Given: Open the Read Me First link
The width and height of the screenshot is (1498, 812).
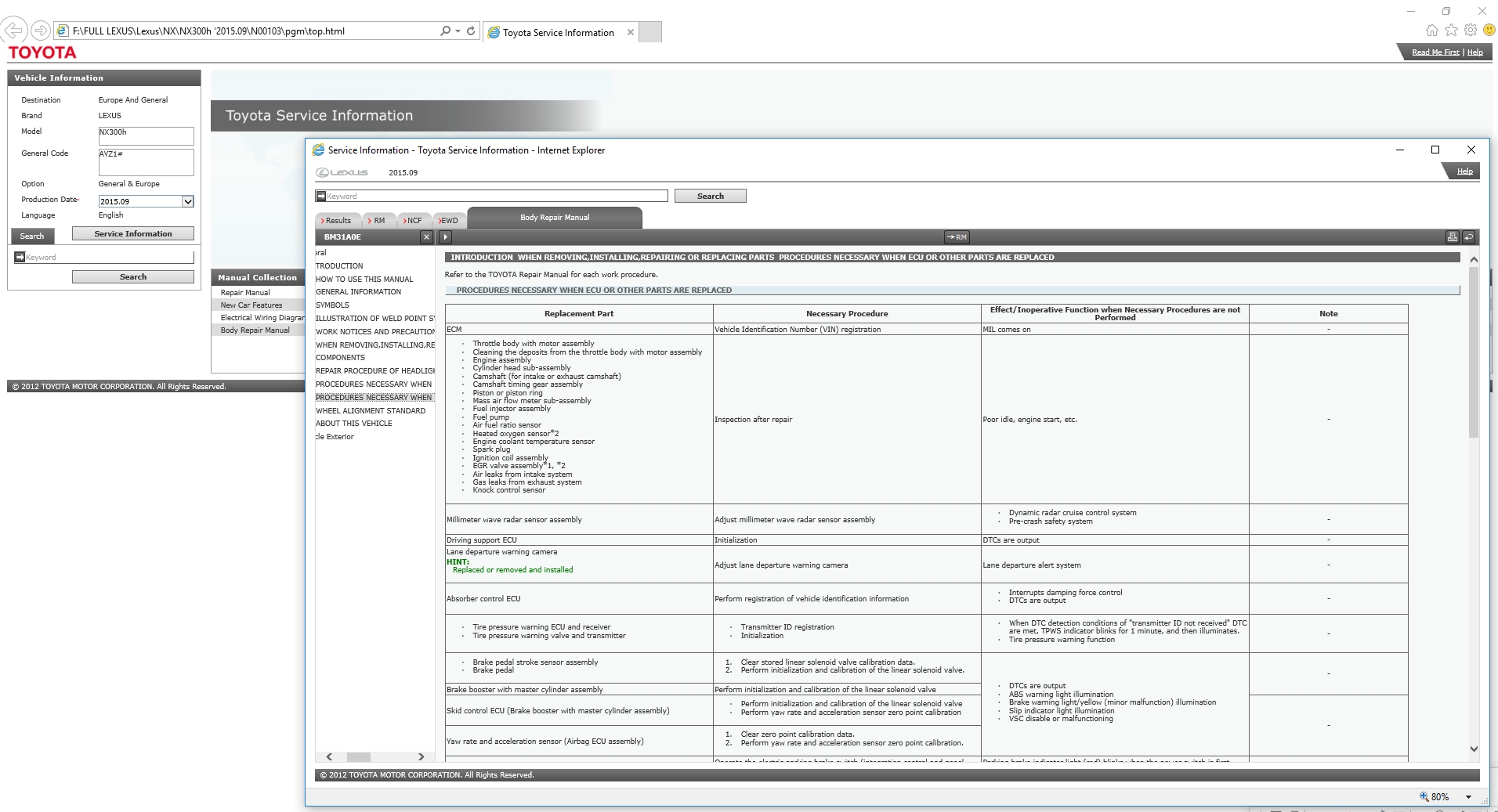Looking at the screenshot, I should click(x=1435, y=52).
